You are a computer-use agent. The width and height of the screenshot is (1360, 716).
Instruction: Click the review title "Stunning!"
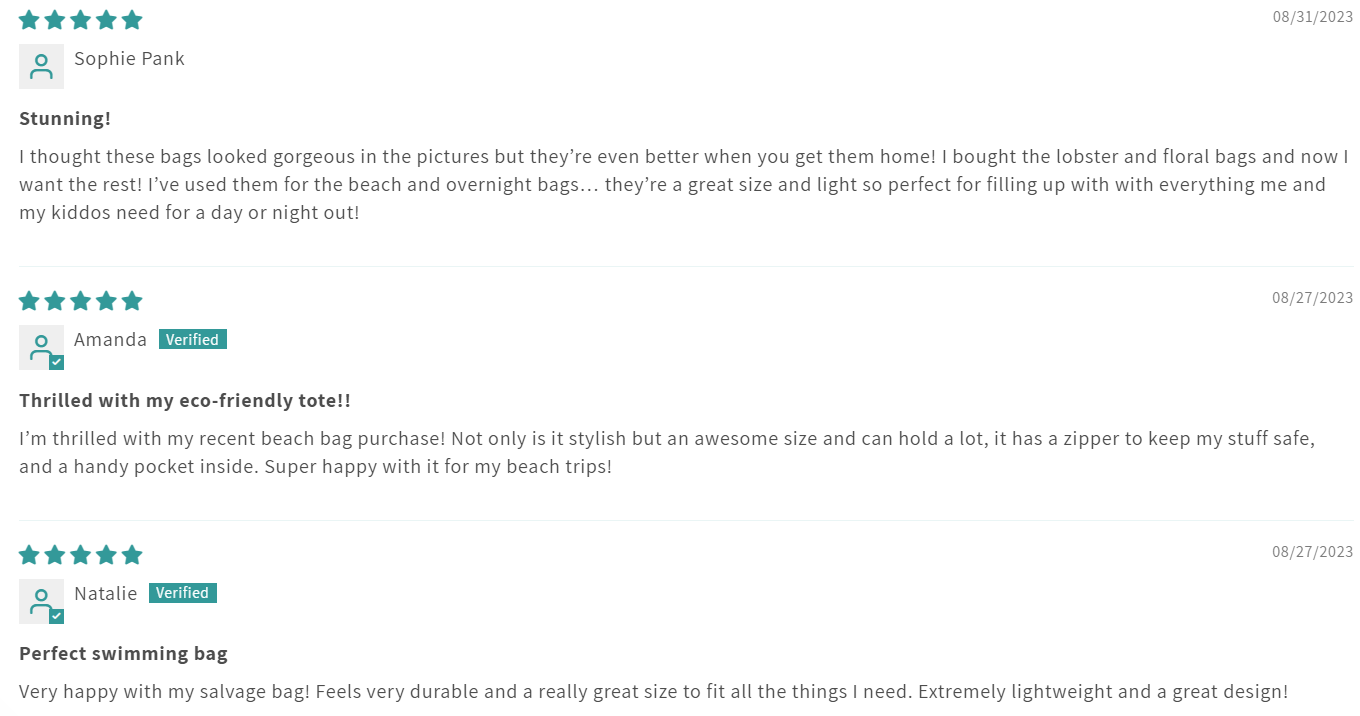(x=65, y=119)
